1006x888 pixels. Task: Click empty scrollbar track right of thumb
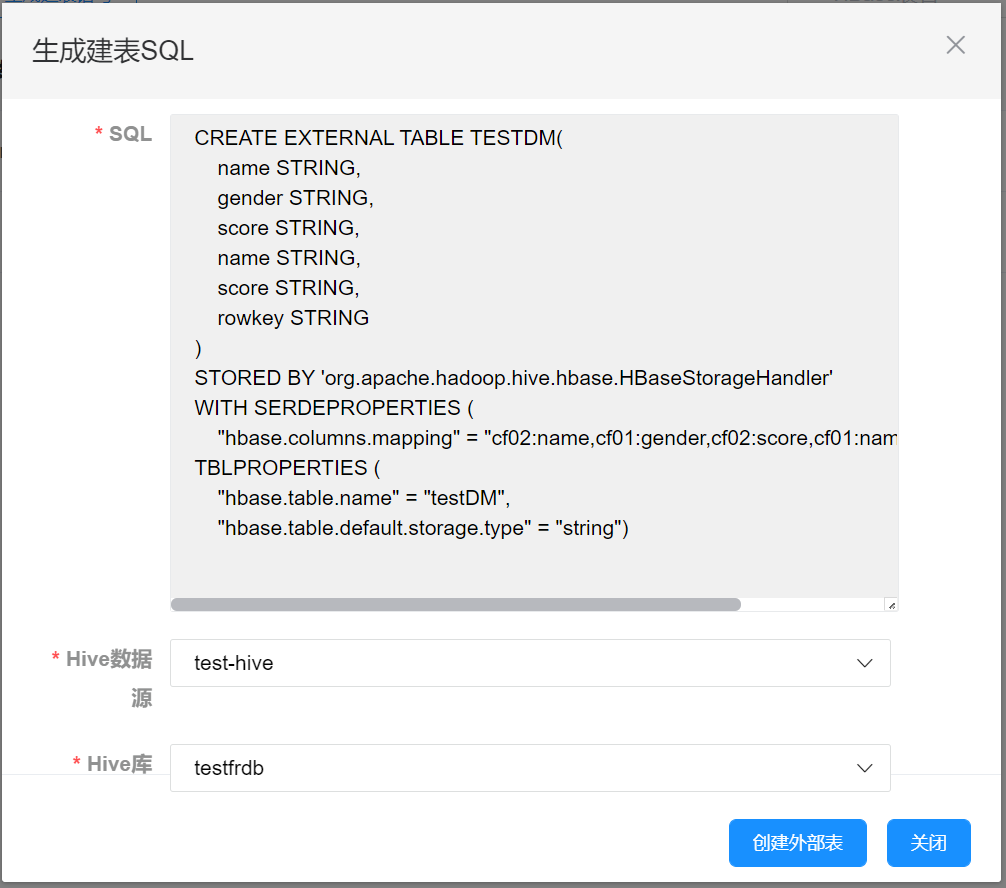tap(810, 604)
